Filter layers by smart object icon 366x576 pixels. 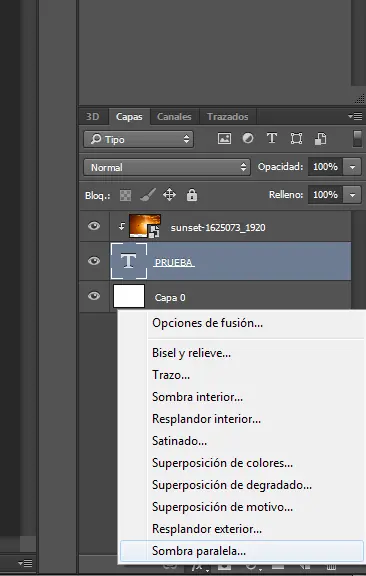[x=320, y=138]
